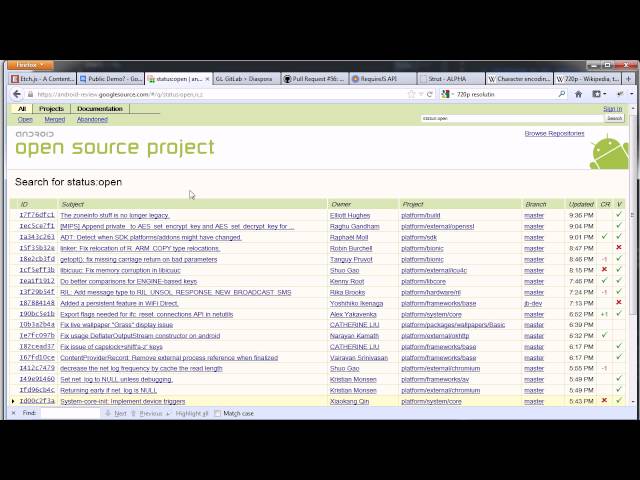
Task: Open owner Raphael Moll
Action: point(349,237)
